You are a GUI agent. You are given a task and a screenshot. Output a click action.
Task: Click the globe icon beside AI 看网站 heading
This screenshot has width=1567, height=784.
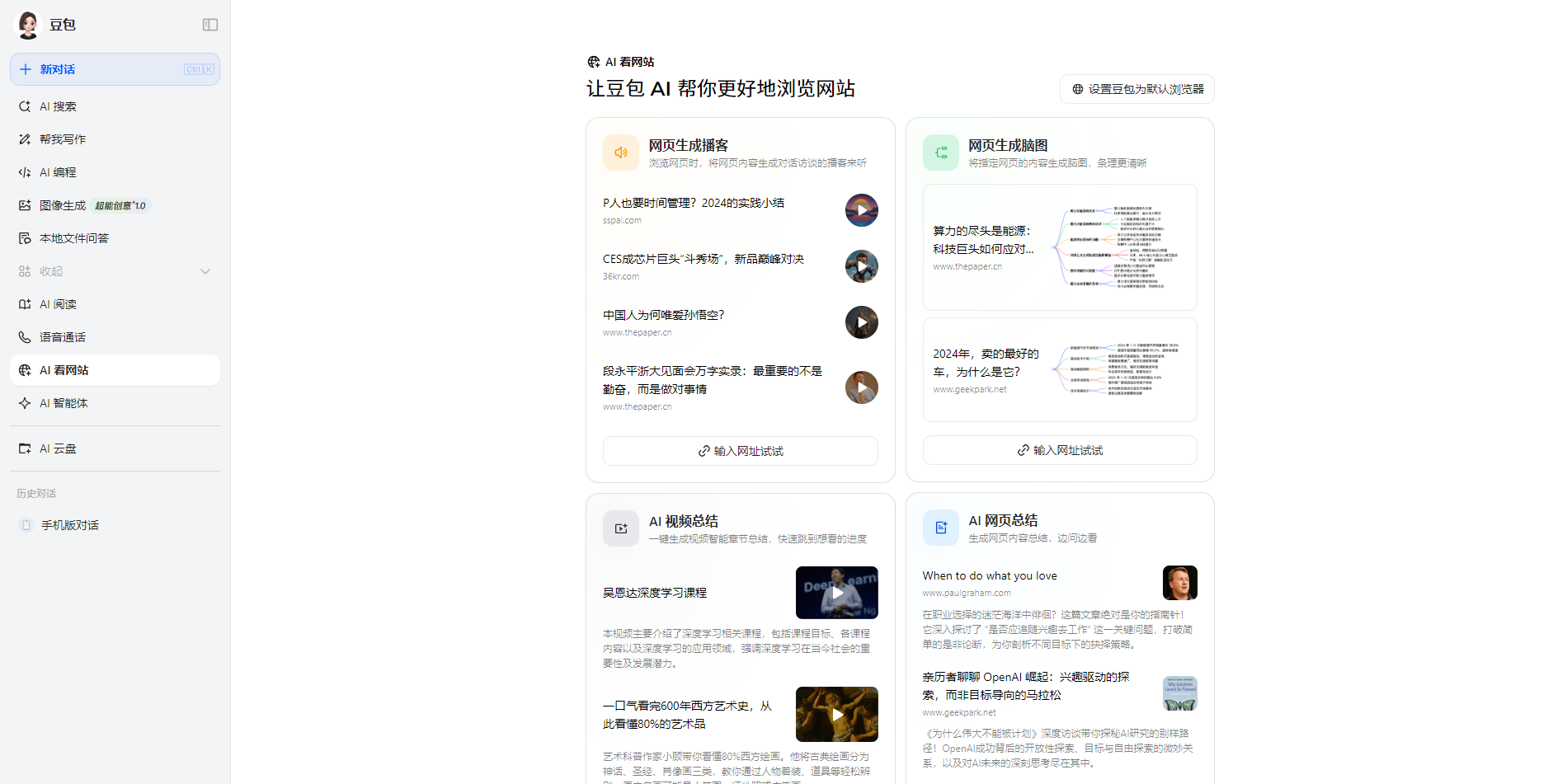point(594,62)
